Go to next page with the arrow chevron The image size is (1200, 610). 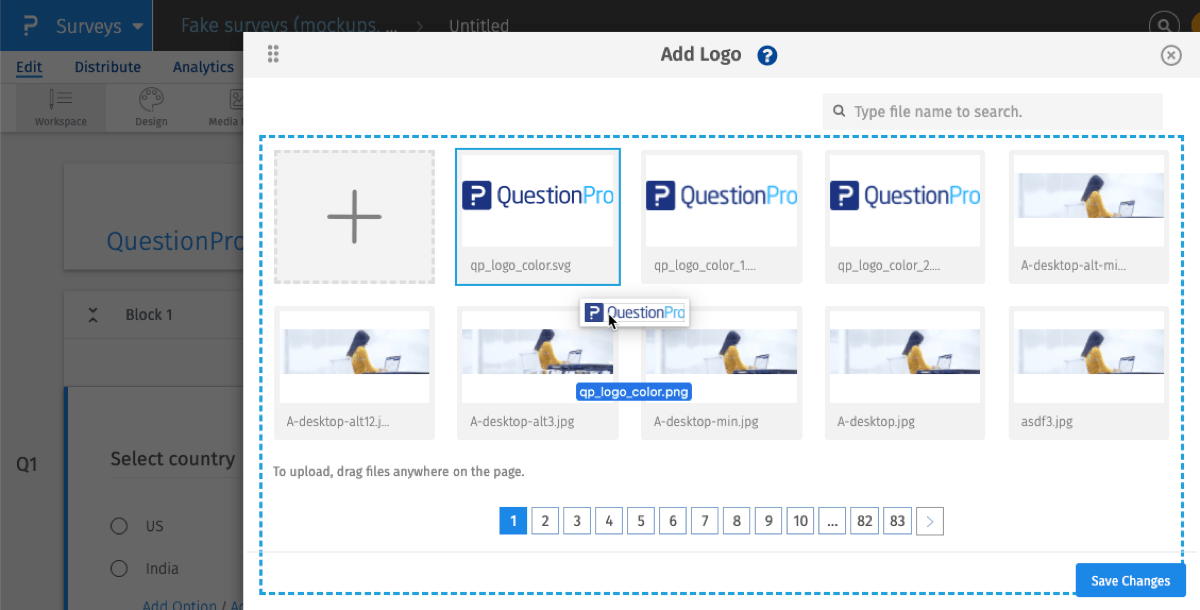tap(930, 520)
